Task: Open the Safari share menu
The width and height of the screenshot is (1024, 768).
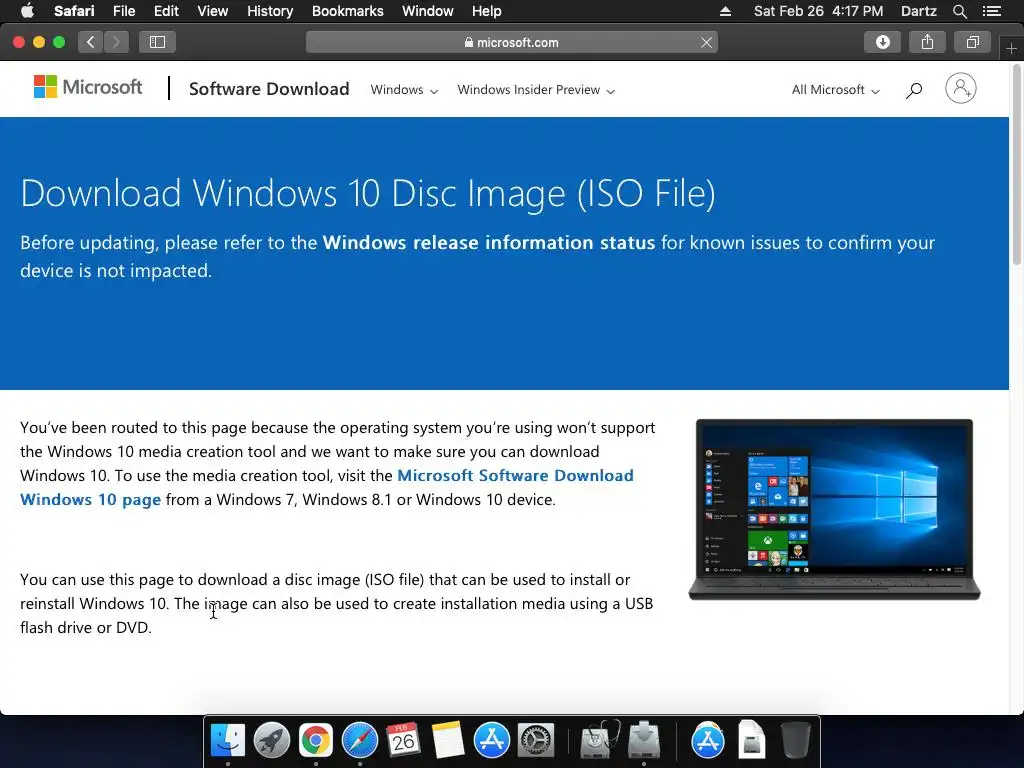Action: pos(927,42)
